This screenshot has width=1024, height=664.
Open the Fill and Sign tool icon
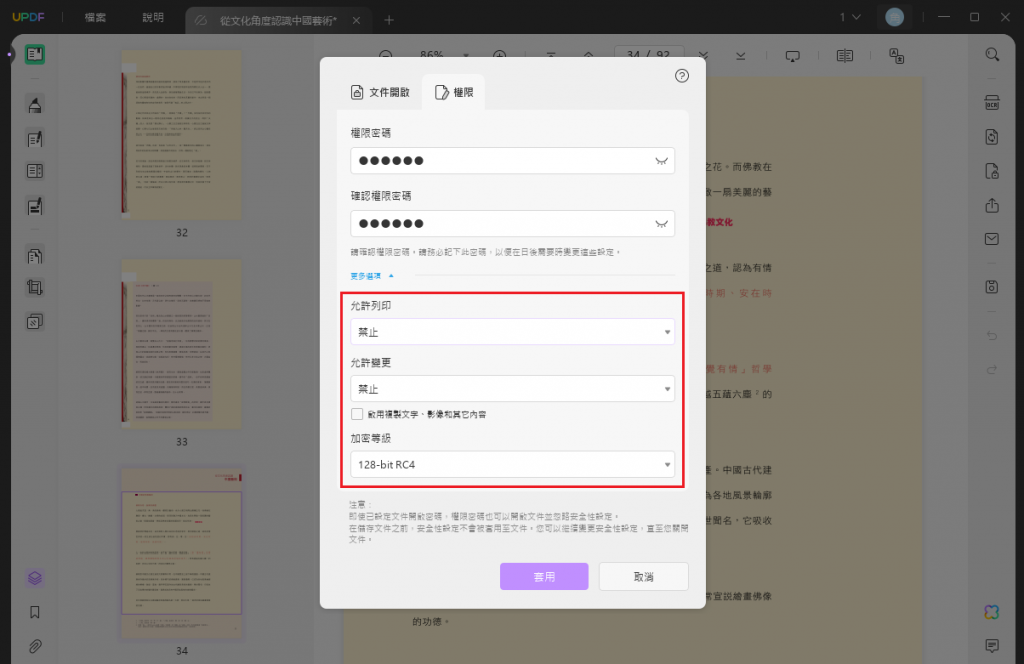(35, 206)
